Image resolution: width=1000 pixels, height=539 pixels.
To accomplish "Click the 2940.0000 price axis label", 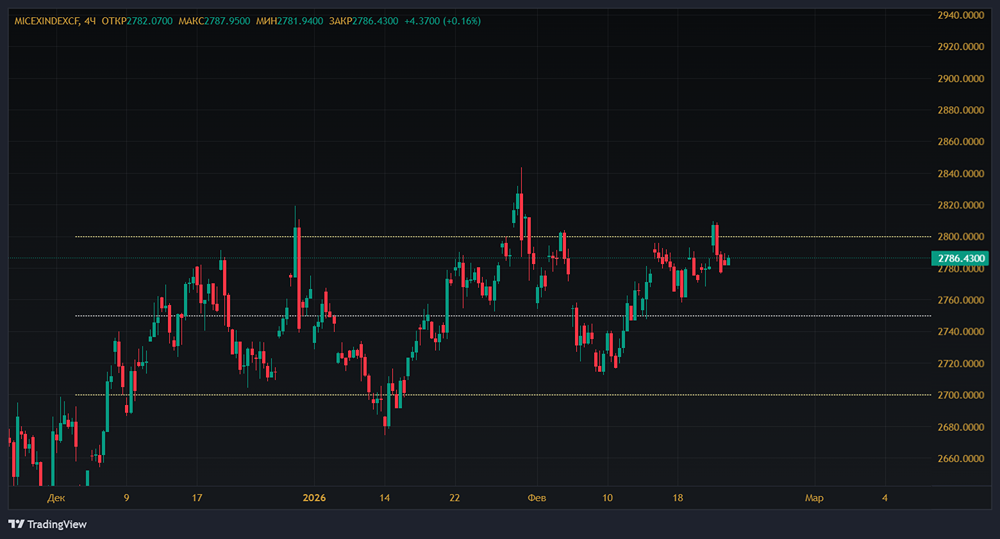I will (x=961, y=15).
